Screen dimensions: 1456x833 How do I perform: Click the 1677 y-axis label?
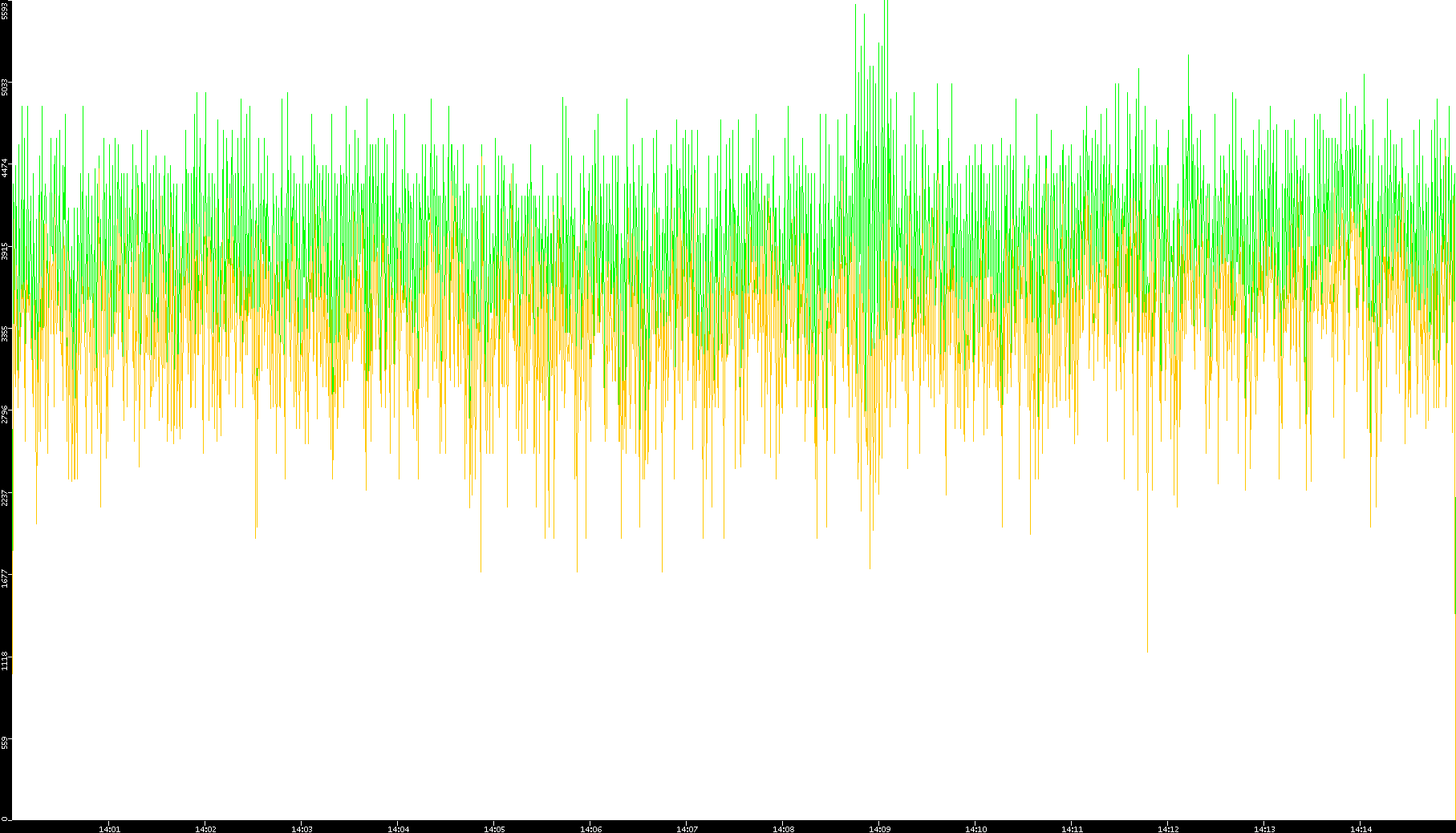pos(5,578)
